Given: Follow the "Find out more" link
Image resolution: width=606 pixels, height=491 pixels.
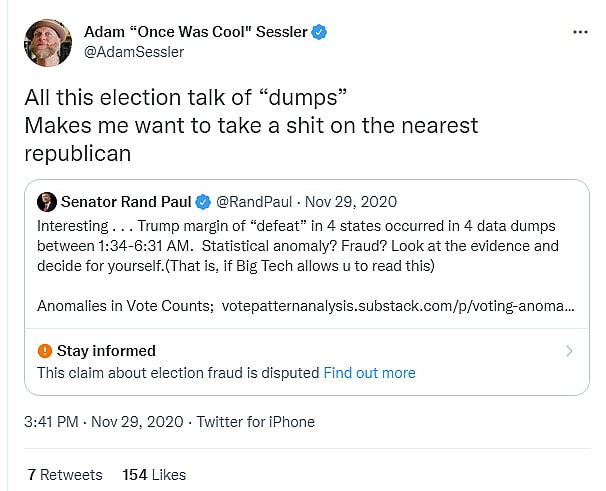Looking at the screenshot, I should point(369,373).
